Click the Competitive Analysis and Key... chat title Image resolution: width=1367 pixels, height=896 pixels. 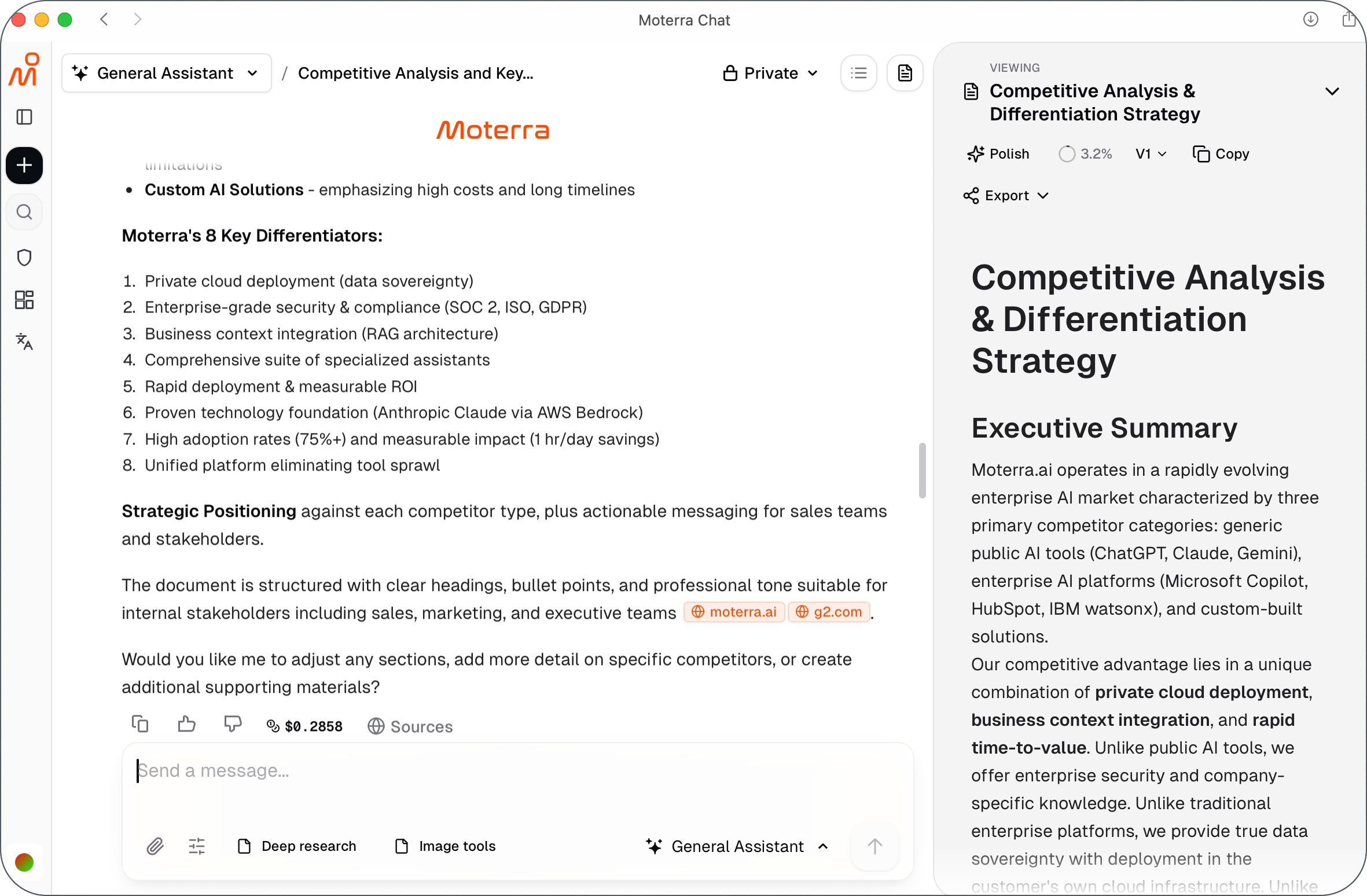coord(416,73)
